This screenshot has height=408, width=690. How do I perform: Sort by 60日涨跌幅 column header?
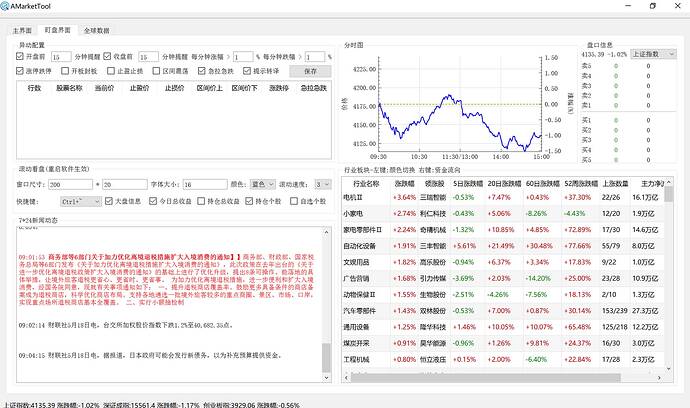tap(543, 184)
